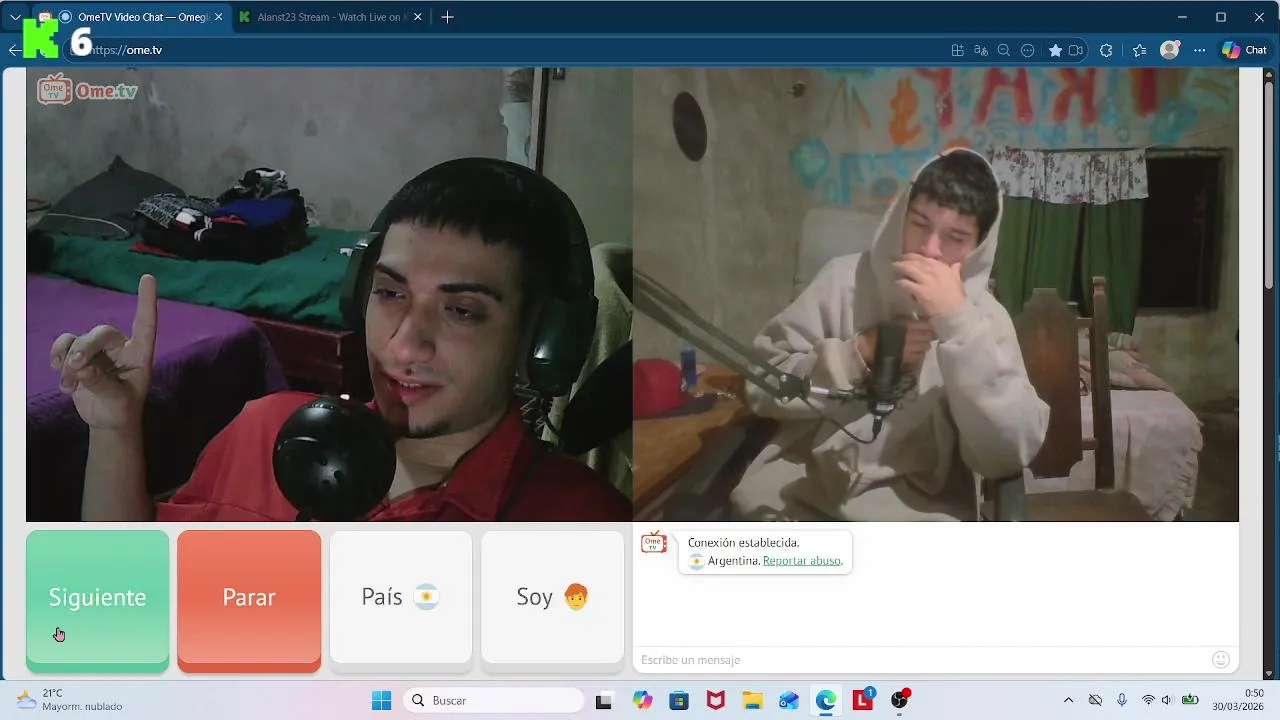The image size is (1280, 720).
Task: Click the battery tray icon
Action: pyautogui.click(x=1190, y=700)
